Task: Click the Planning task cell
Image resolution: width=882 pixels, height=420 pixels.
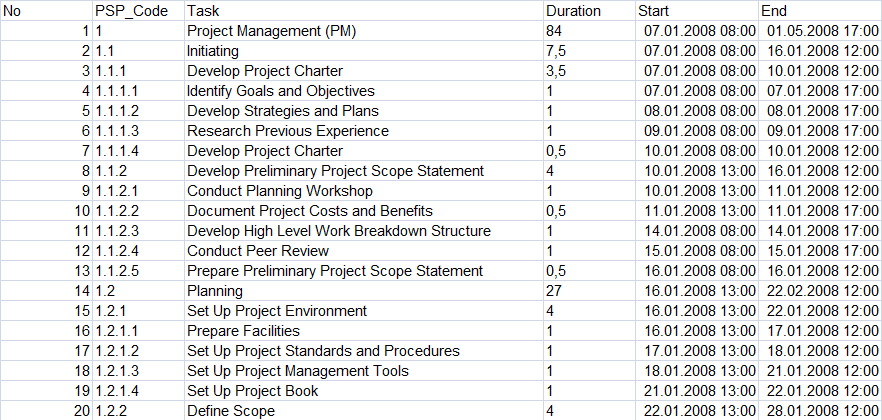Action: [x=364, y=291]
